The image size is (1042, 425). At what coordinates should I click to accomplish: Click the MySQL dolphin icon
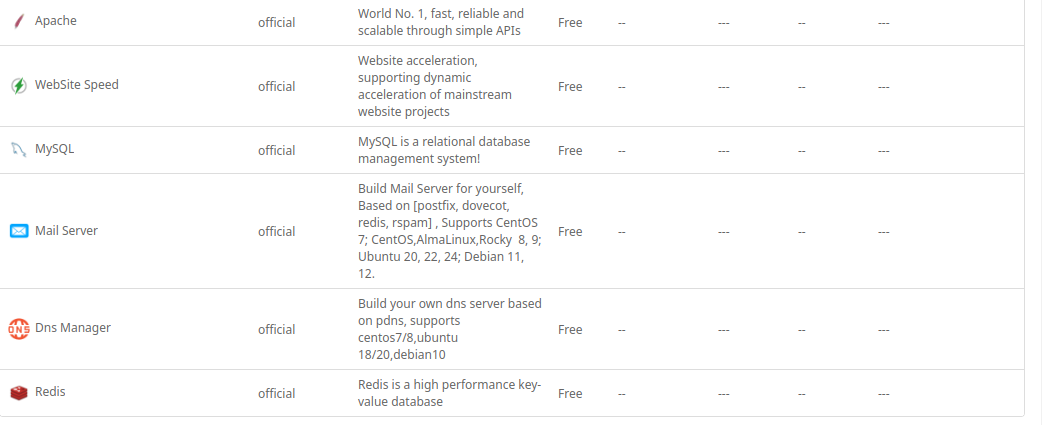pos(18,150)
